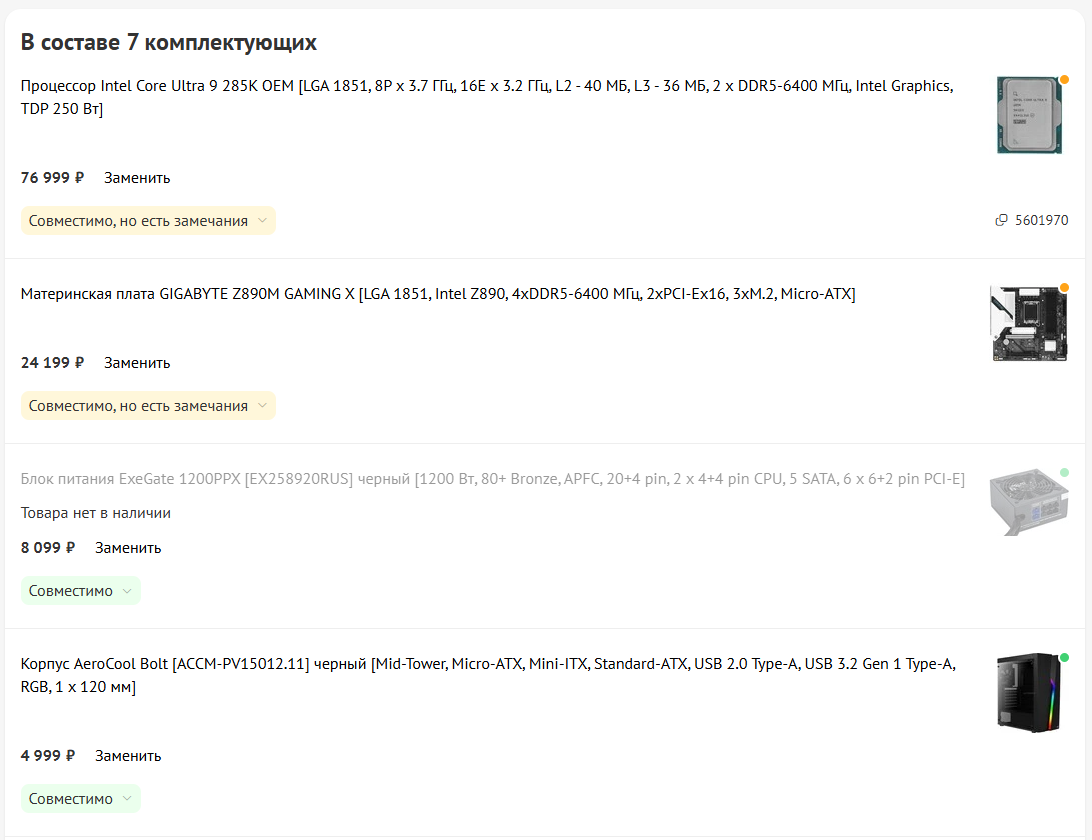Replace the AeroCool Bolt case
The height and width of the screenshot is (840, 1092).
coord(128,756)
